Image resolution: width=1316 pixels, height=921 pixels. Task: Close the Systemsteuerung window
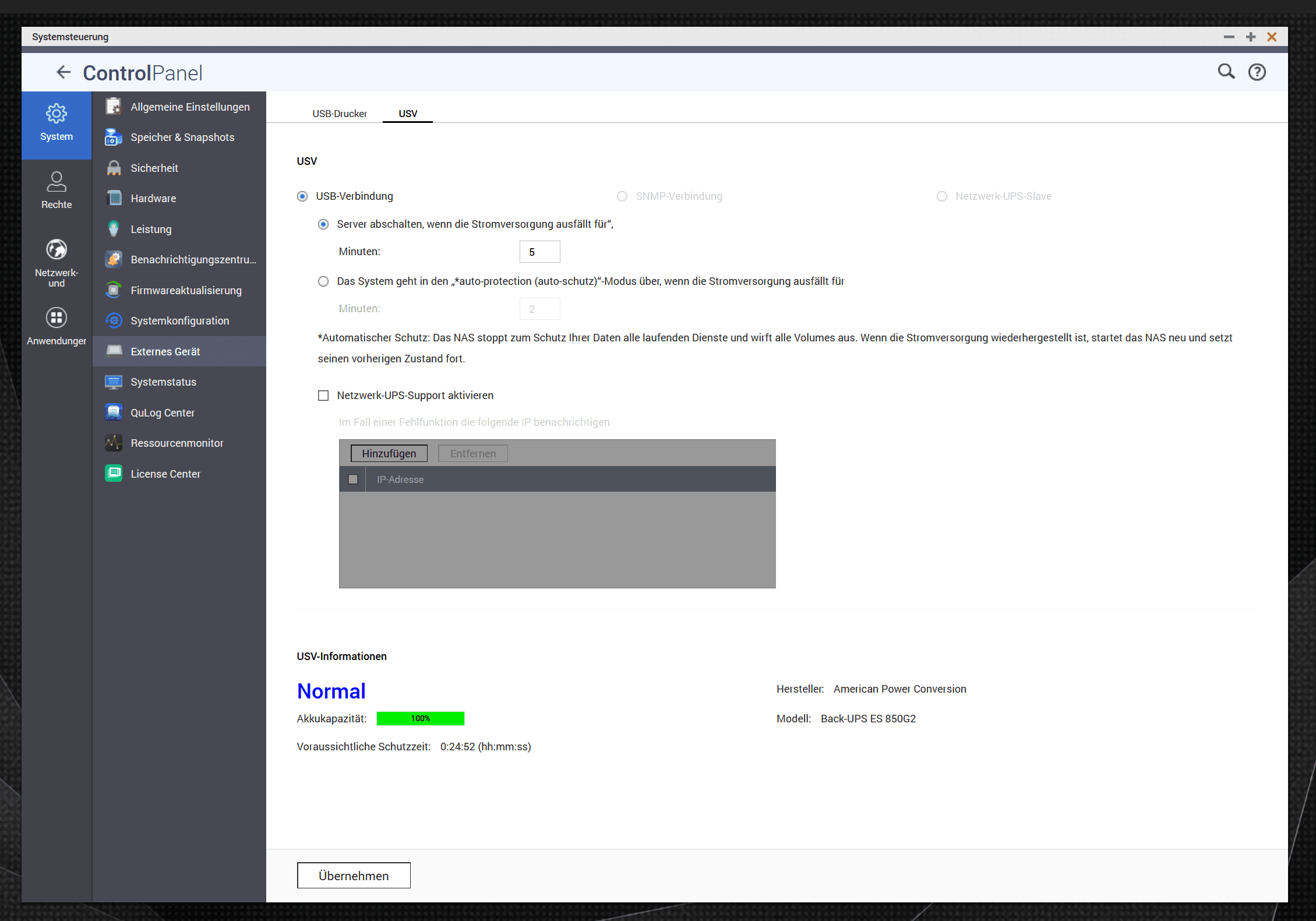[1272, 37]
